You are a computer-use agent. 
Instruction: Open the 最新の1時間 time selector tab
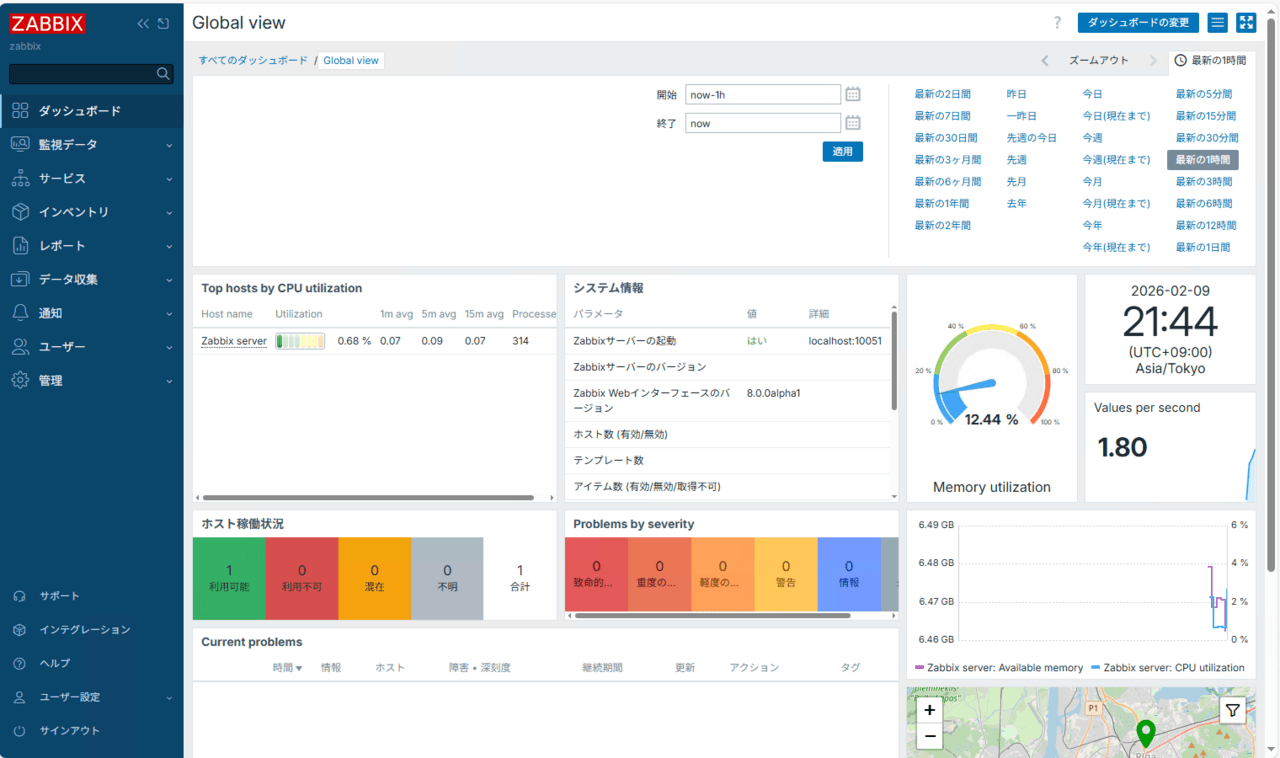(x=1211, y=61)
